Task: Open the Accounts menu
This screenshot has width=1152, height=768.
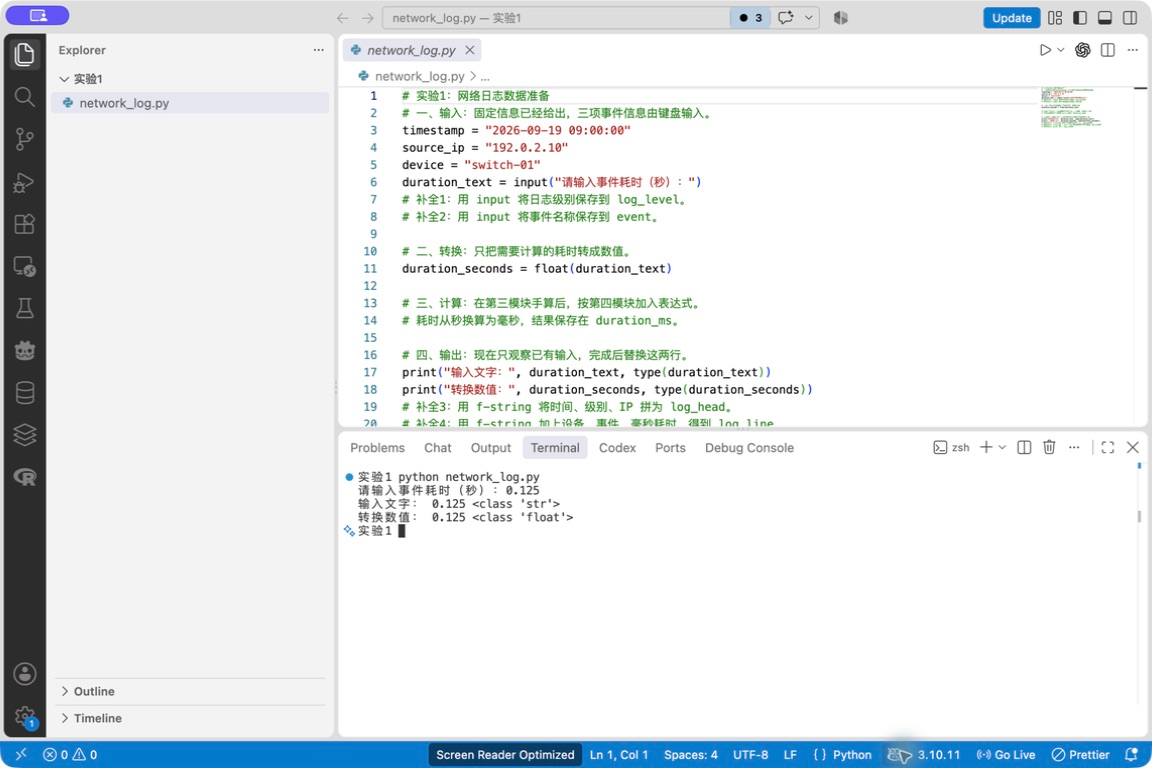Action: [x=24, y=674]
